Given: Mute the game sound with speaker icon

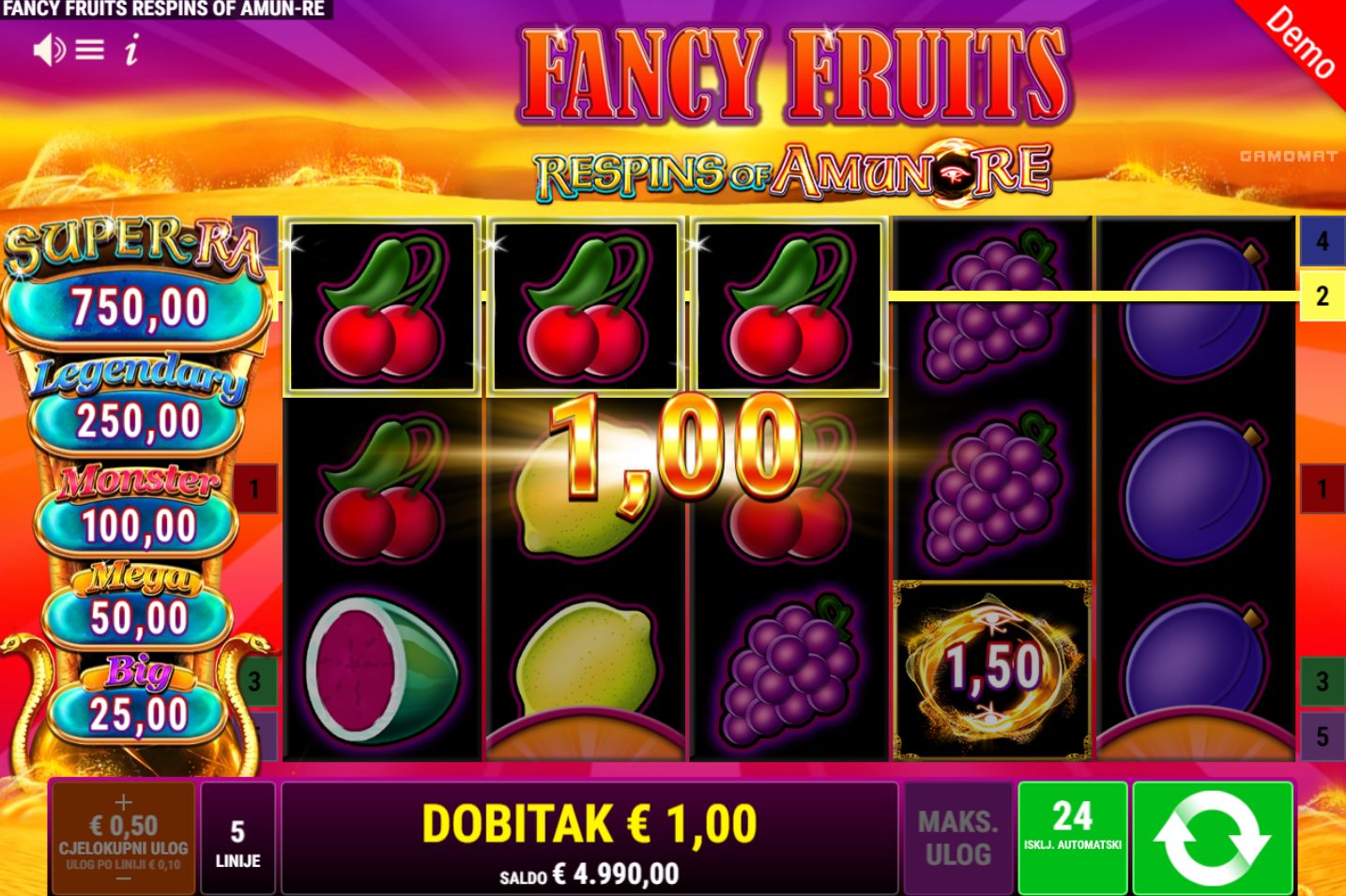Looking at the screenshot, I should 49,50.
